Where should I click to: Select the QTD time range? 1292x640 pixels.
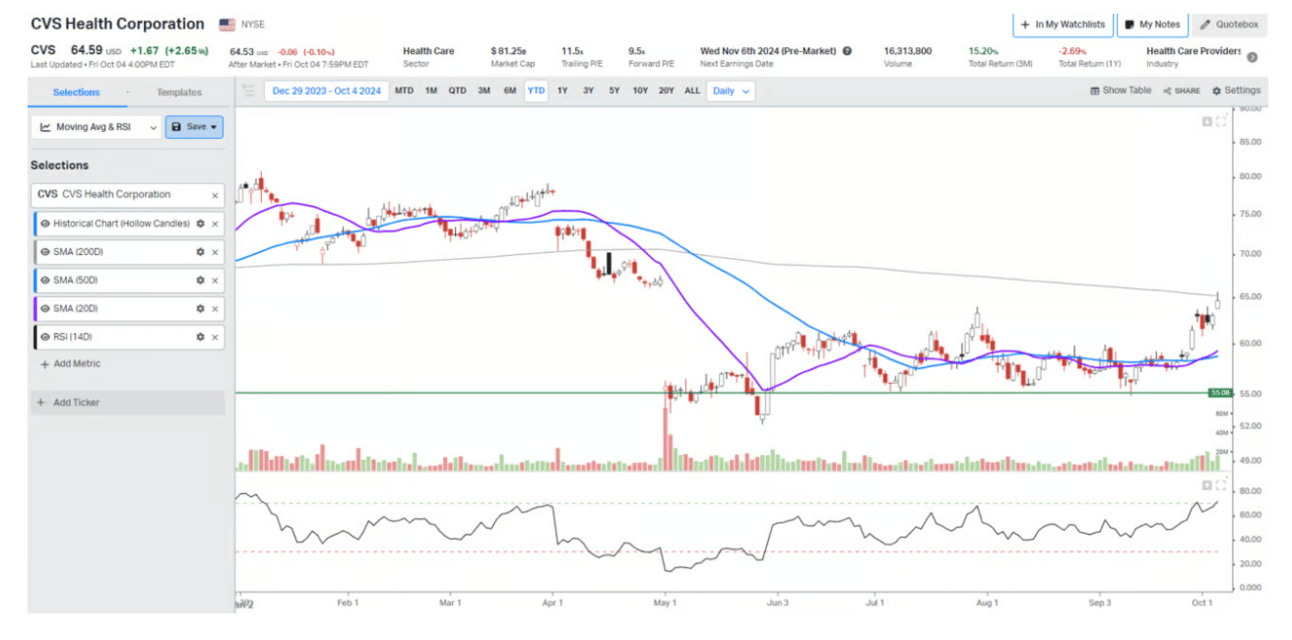(x=457, y=91)
